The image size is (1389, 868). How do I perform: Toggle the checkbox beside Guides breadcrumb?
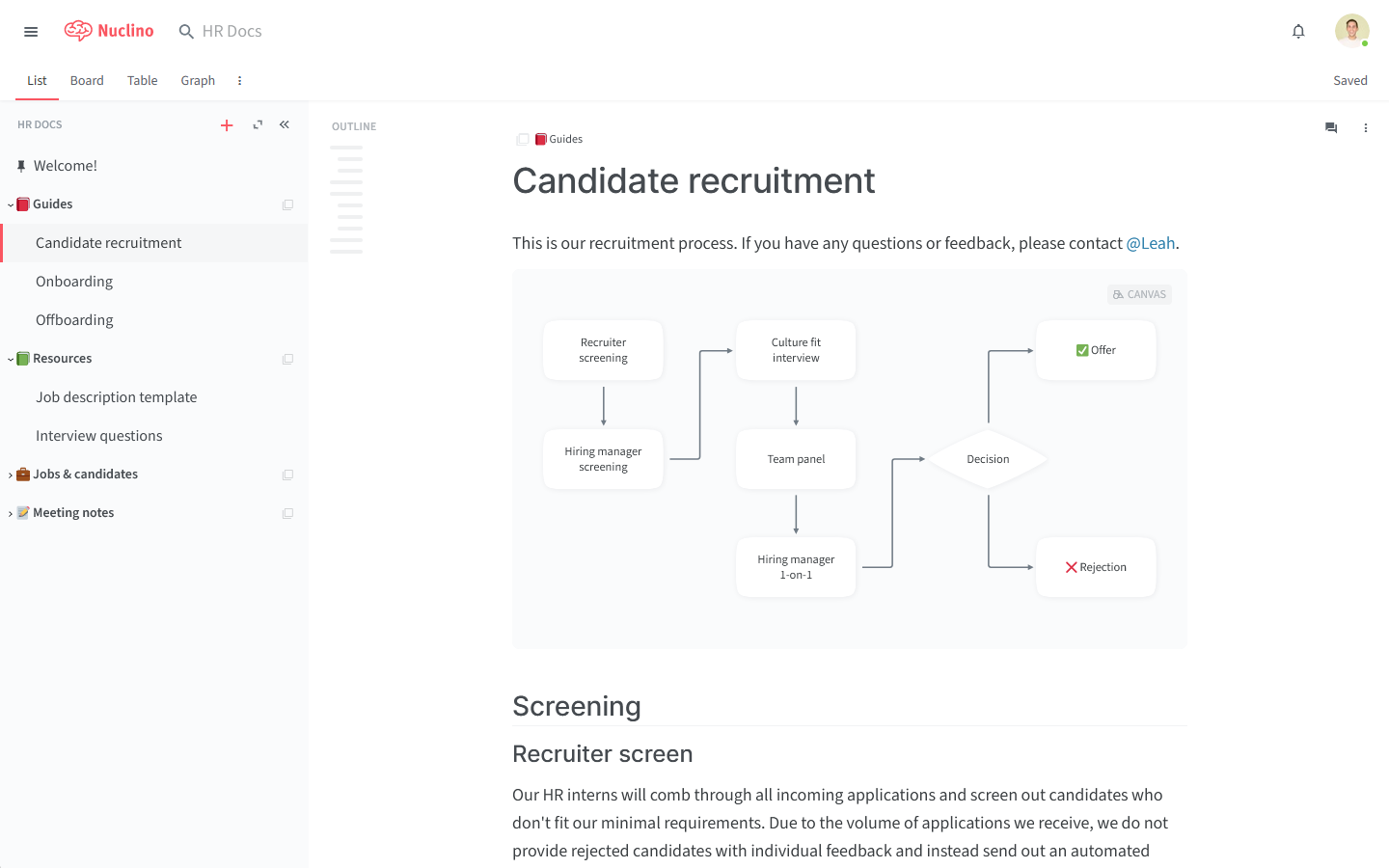click(x=523, y=139)
